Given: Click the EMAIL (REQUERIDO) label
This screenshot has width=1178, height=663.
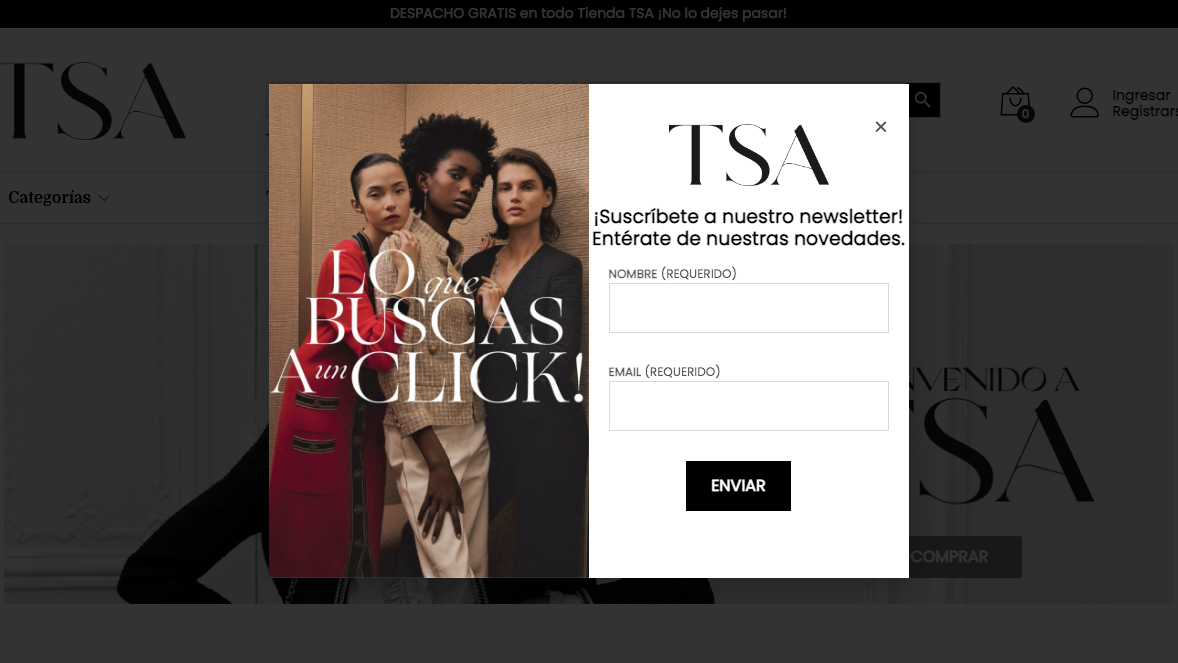Looking at the screenshot, I should pyautogui.click(x=664, y=371).
